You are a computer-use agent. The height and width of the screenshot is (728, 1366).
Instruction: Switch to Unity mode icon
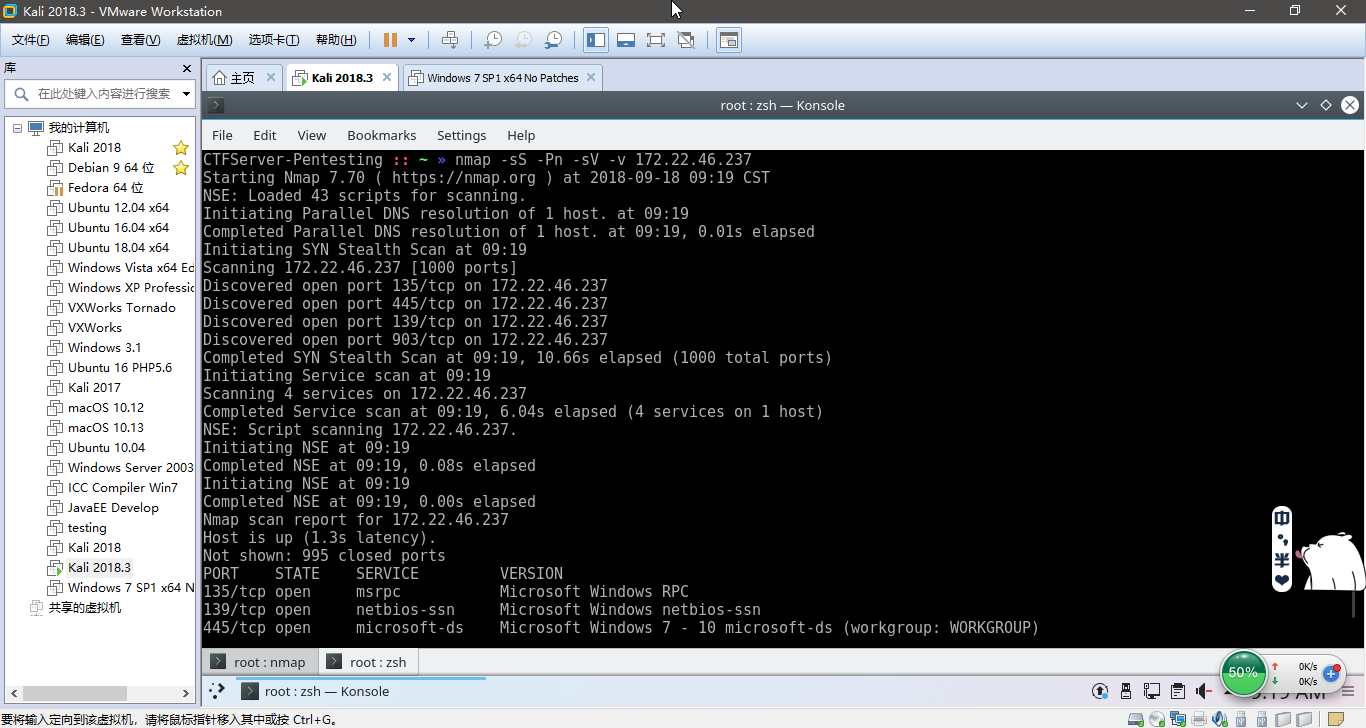point(686,40)
